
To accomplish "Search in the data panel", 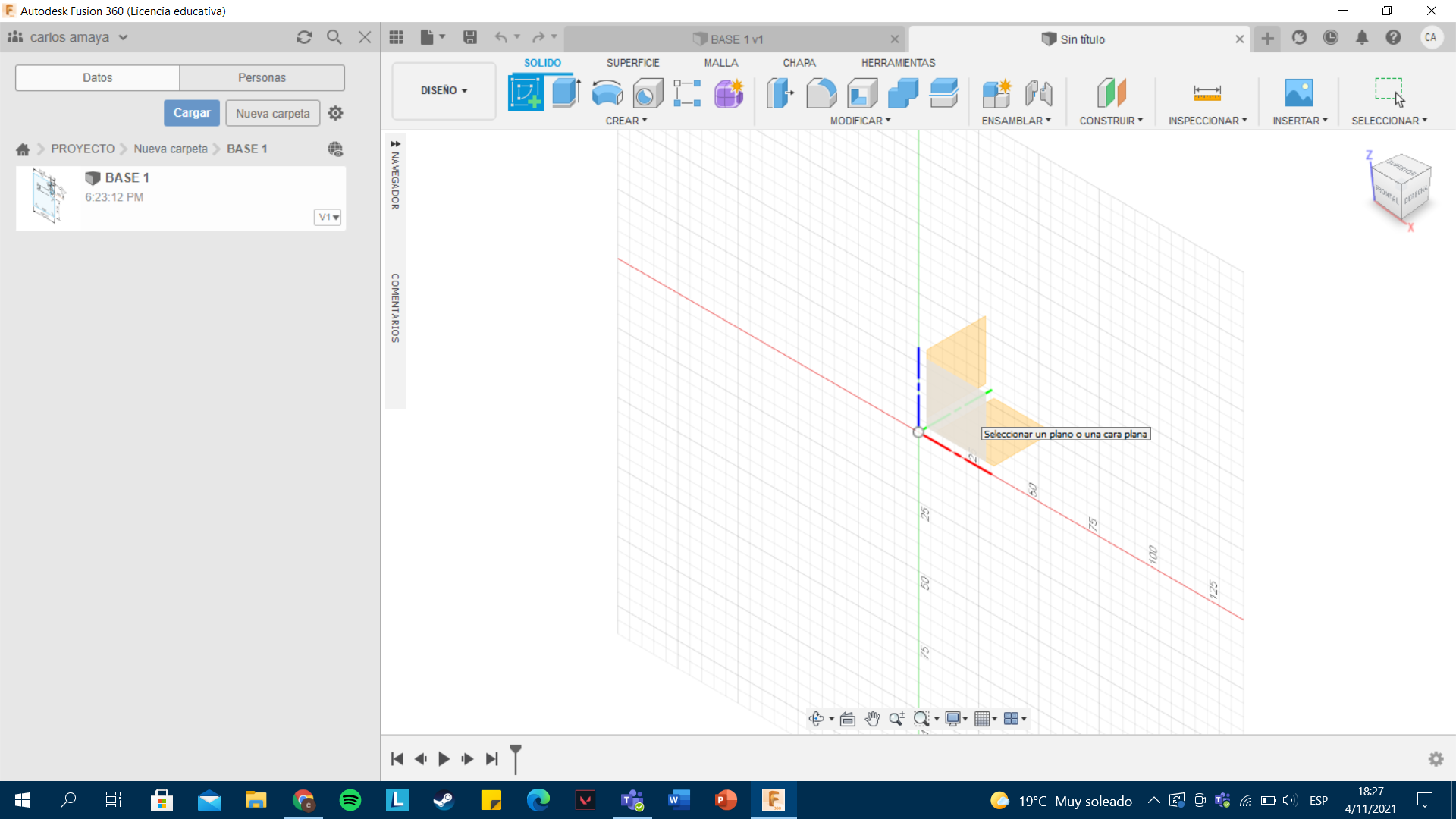I will 334,37.
